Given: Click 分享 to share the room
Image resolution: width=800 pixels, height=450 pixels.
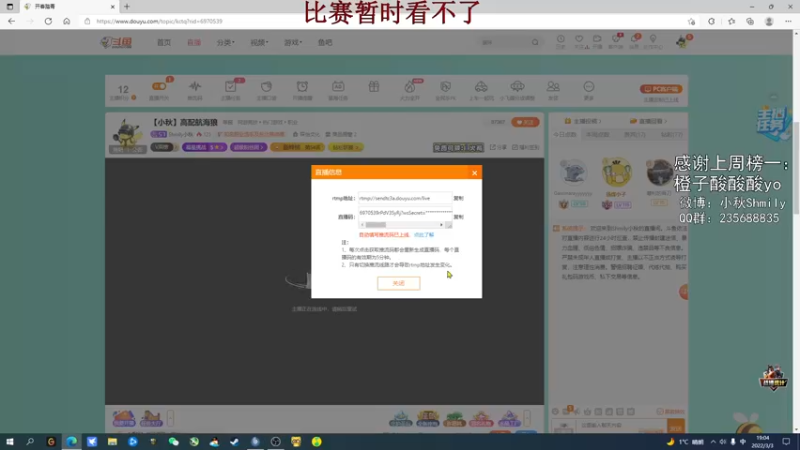Looking at the screenshot, I should [498, 147].
